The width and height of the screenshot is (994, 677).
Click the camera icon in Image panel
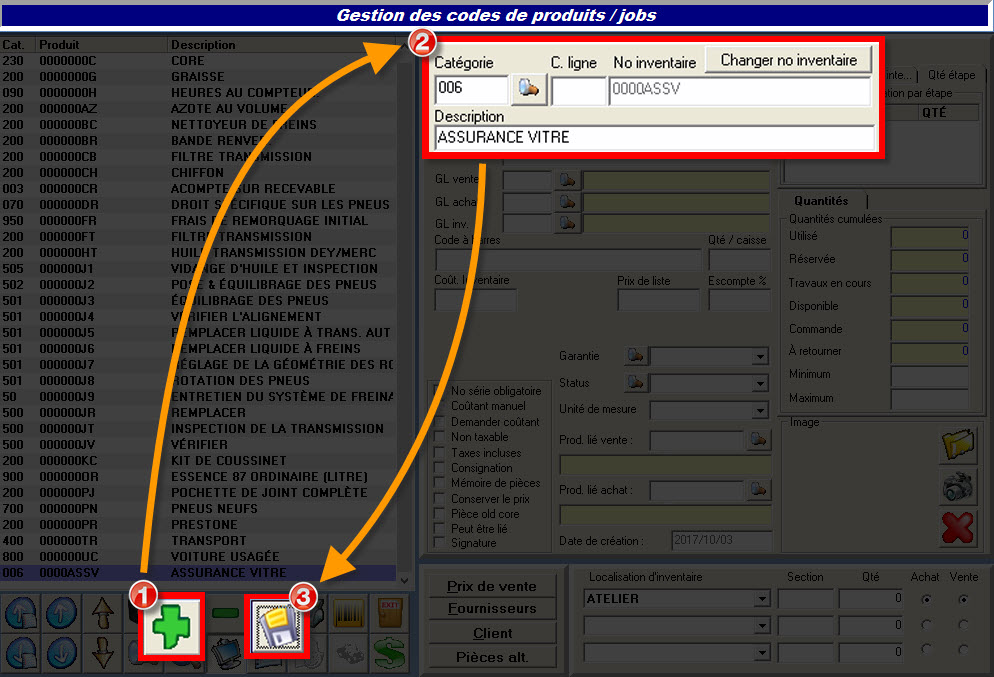click(x=958, y=486)
